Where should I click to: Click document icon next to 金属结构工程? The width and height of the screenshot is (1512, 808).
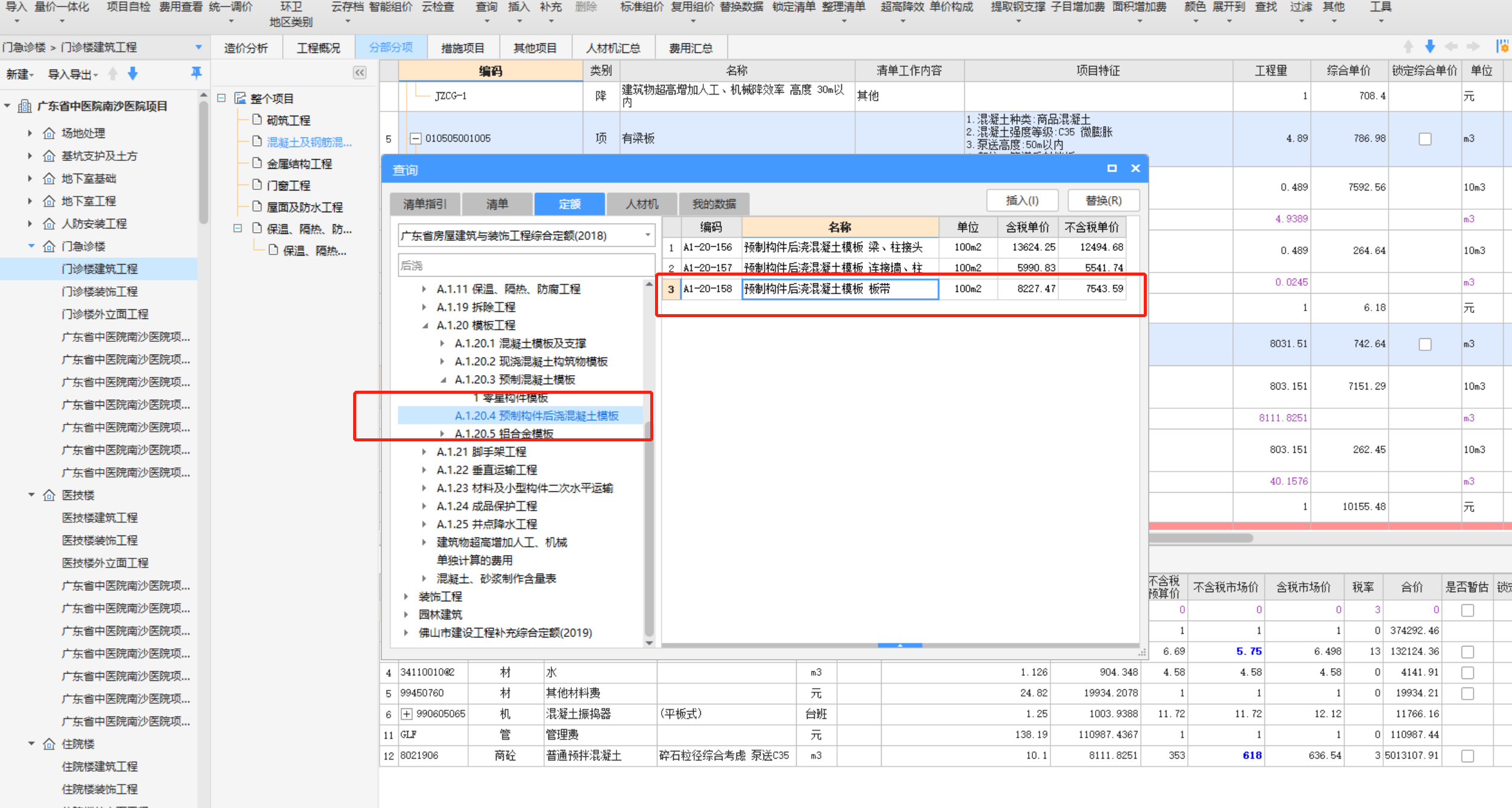click(x=257, y=163)
